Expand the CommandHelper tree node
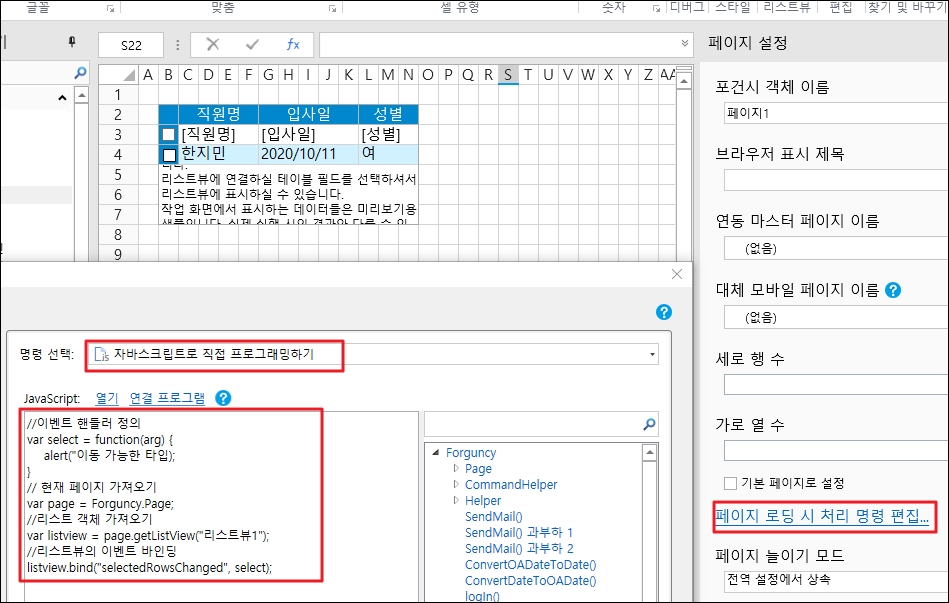This screenshot has width=949, height=603. [x=456, y=484]
